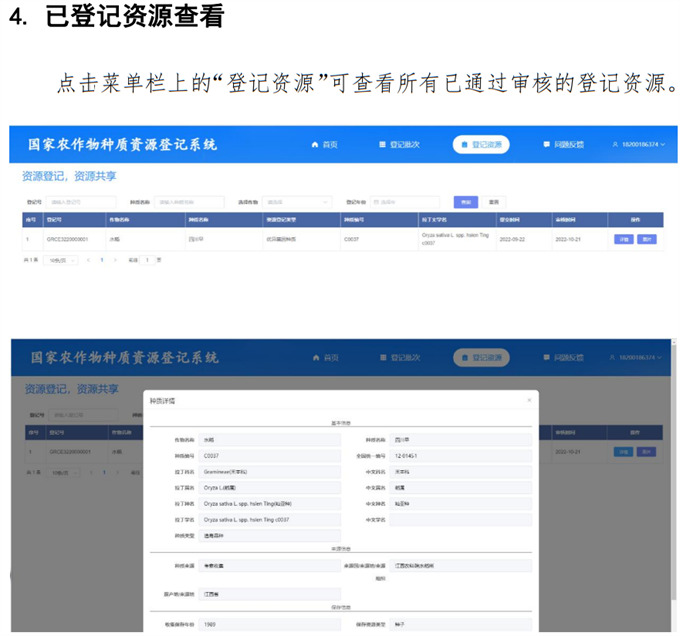Close the 种质详情 dialog with the X
The height and width of the screenshot is (636, 680).
click(x=529, y=400)
